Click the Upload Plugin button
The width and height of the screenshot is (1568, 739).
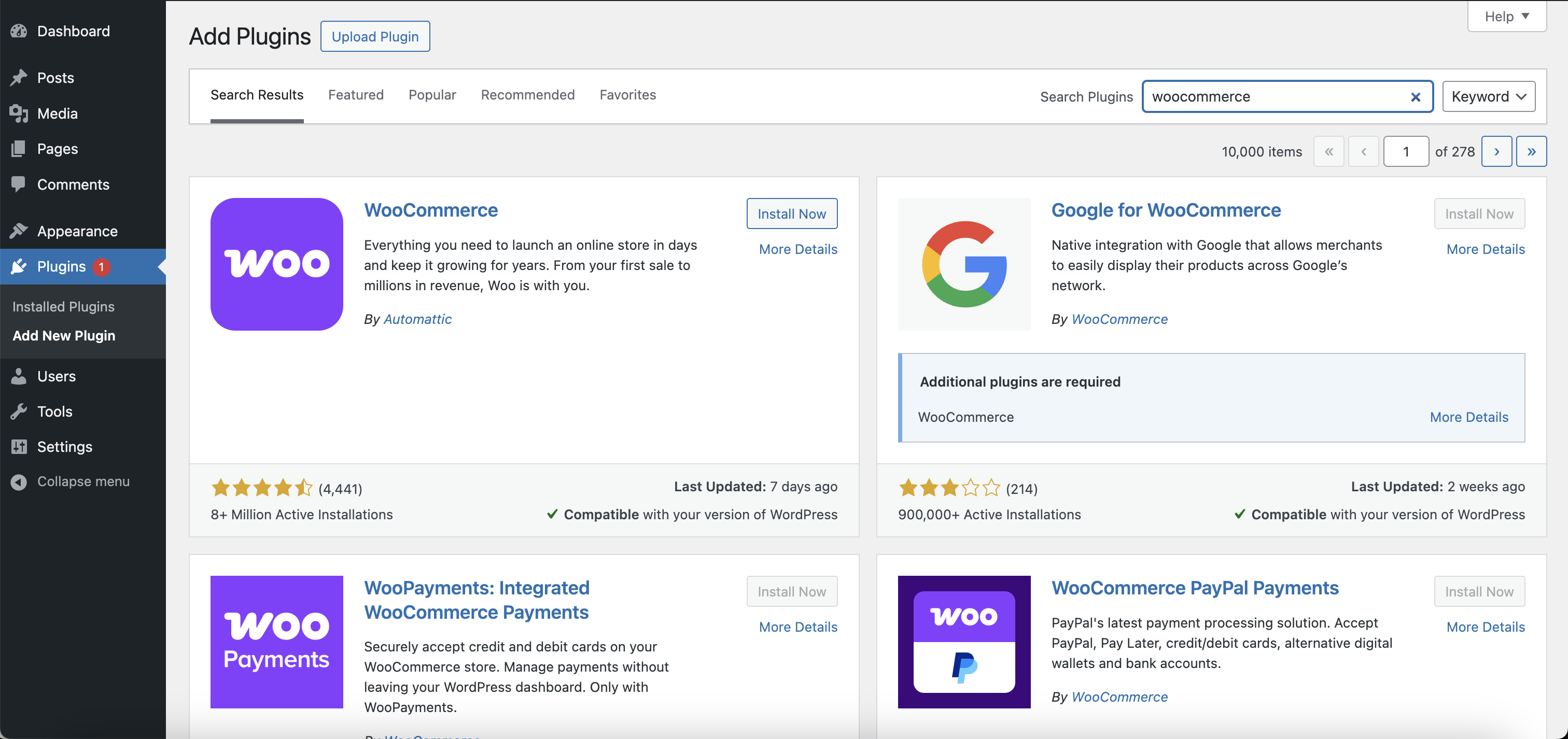(375, 36)
